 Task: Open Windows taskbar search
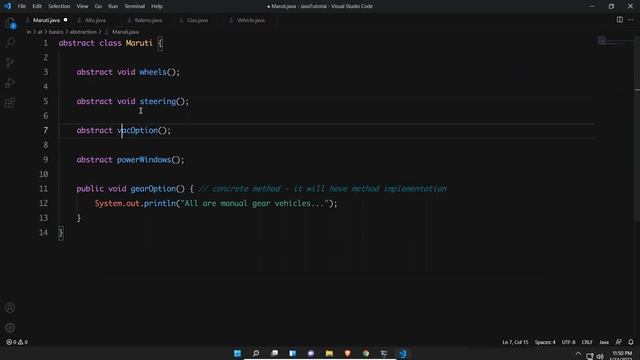256,353
